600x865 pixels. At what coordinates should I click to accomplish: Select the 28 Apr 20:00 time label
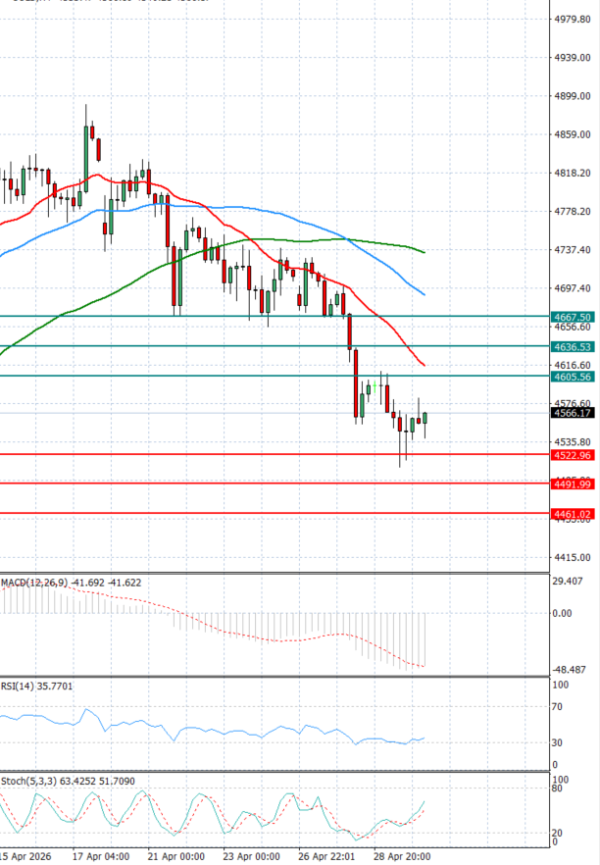(x=403, y=857)
